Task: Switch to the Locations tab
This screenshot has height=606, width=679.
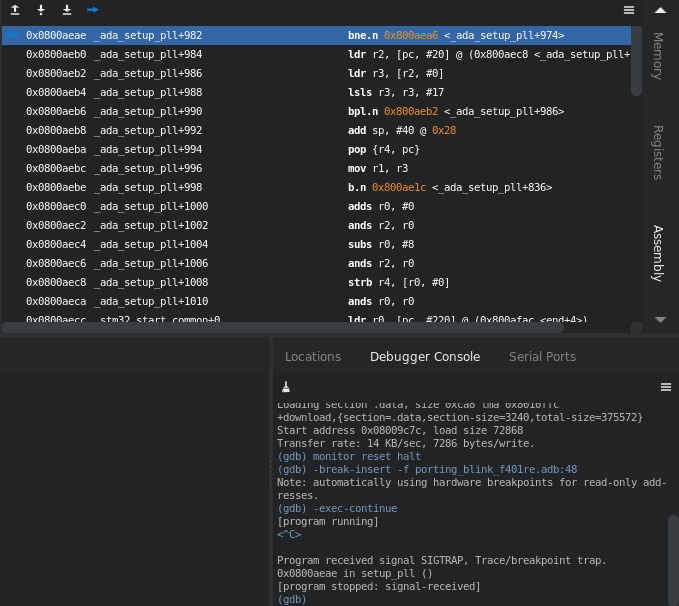Action: click(x=313, y=357)
